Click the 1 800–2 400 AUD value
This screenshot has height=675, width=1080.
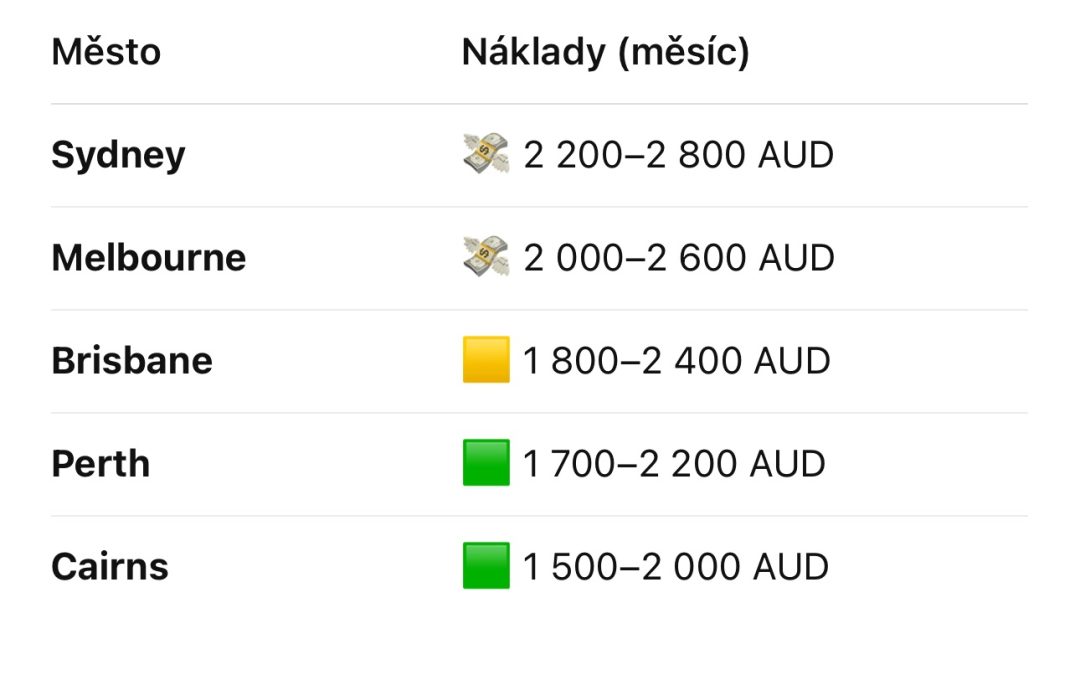pos(676,361)
